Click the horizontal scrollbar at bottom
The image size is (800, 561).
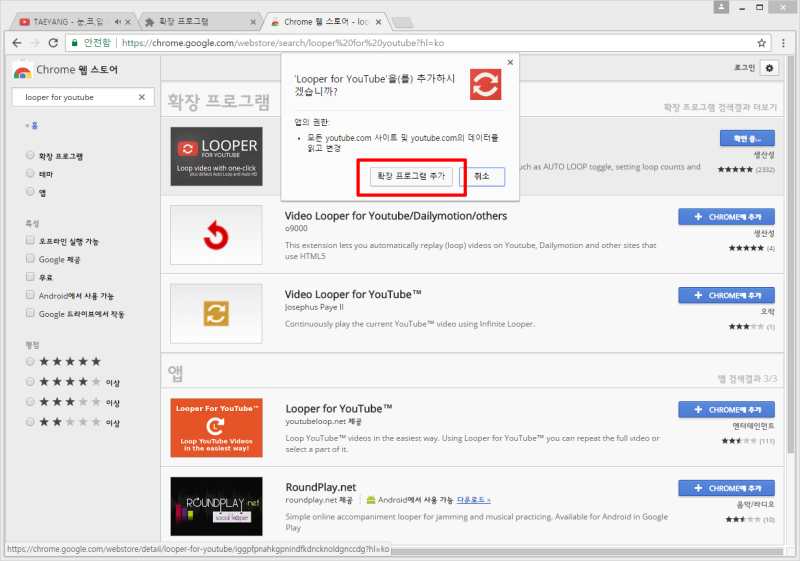point(587,552)
